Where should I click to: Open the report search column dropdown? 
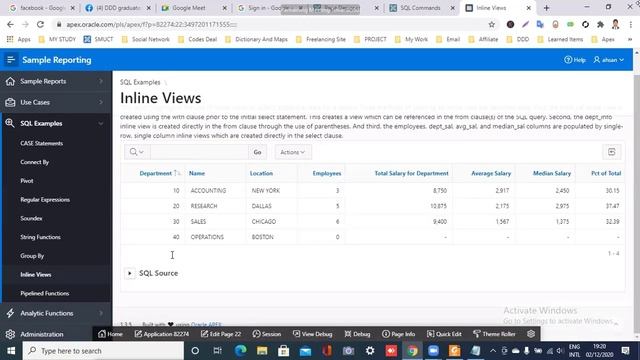pyautogui.click(x=137, y=152)
